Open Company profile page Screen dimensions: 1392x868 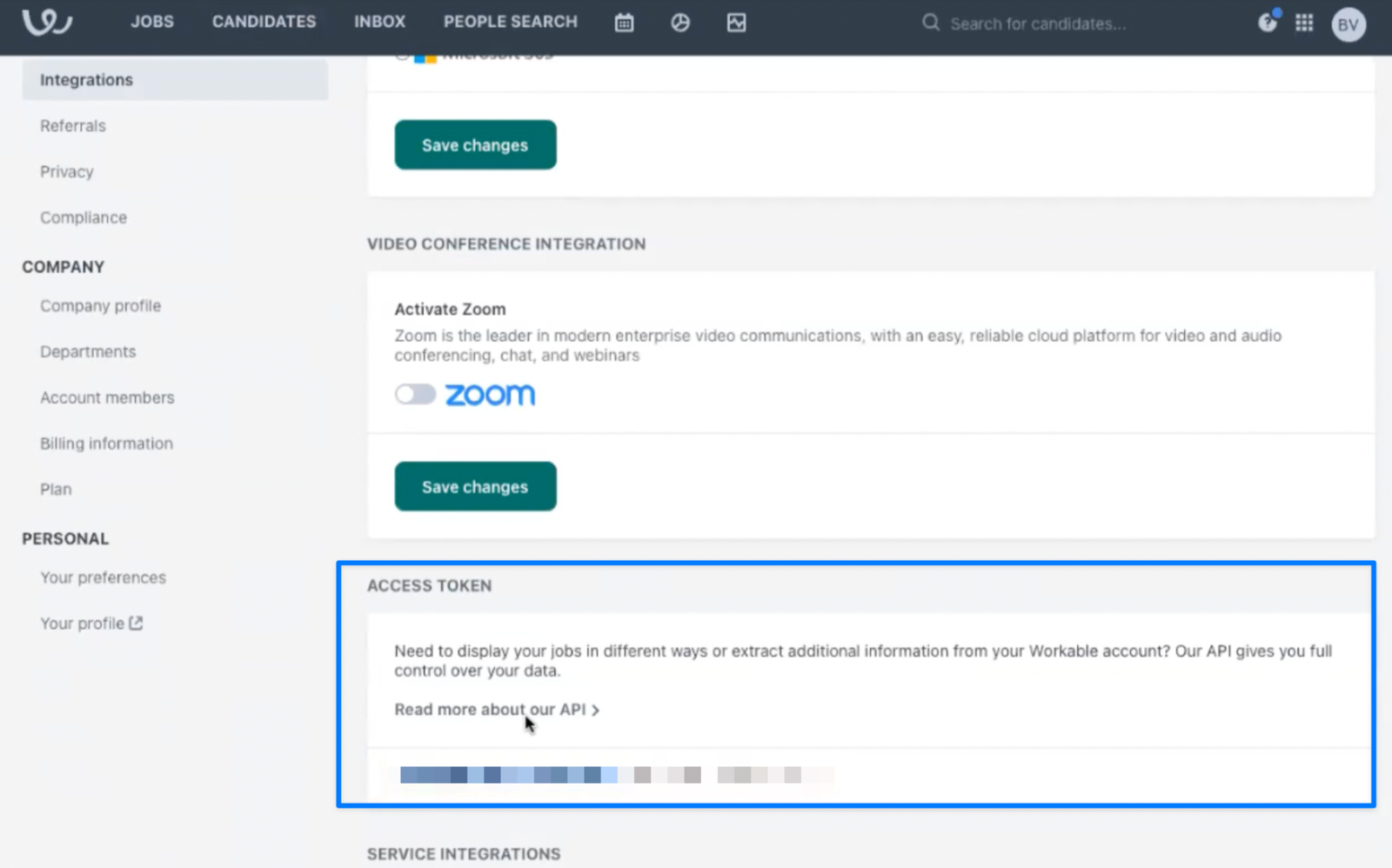(100, 306)
